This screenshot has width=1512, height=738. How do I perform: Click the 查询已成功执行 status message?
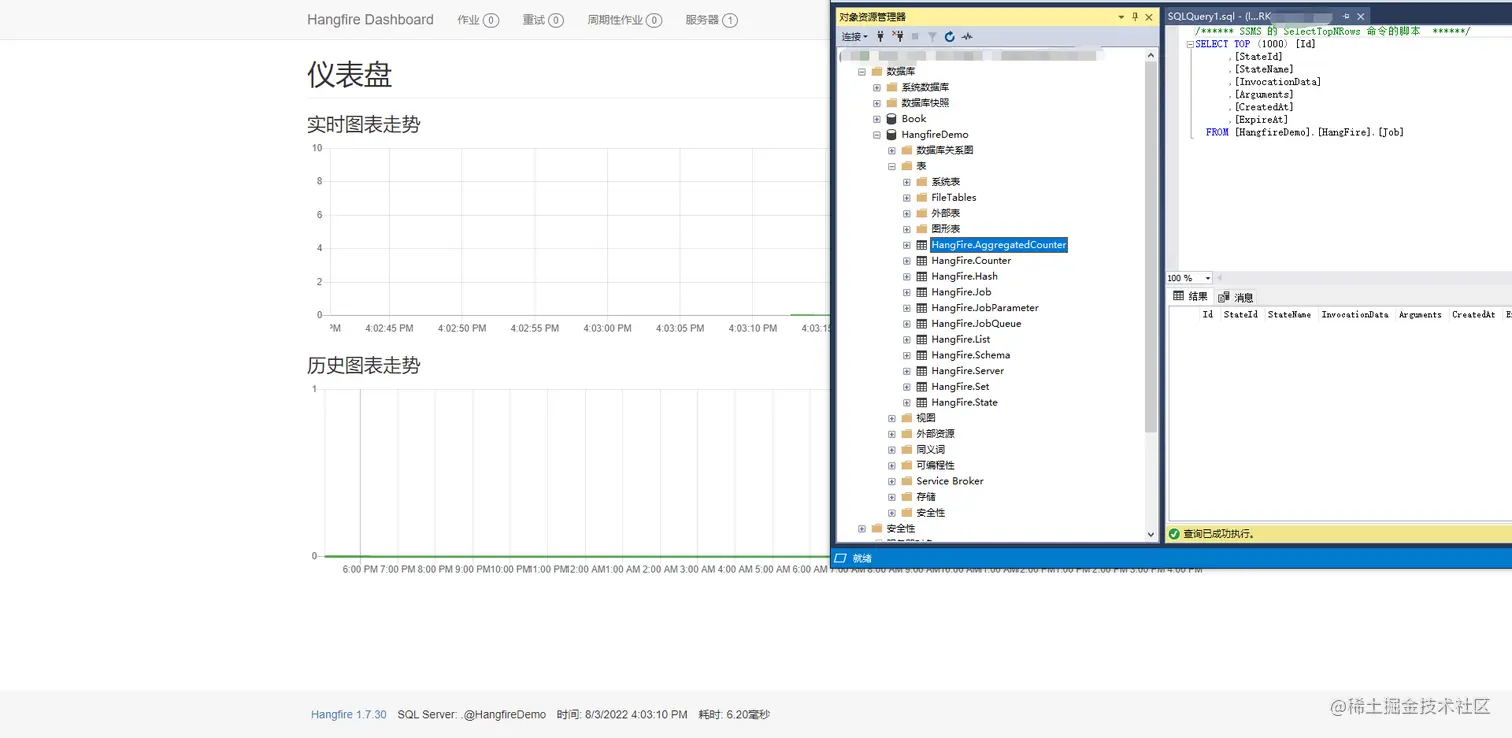click(x=1219, y=534)
